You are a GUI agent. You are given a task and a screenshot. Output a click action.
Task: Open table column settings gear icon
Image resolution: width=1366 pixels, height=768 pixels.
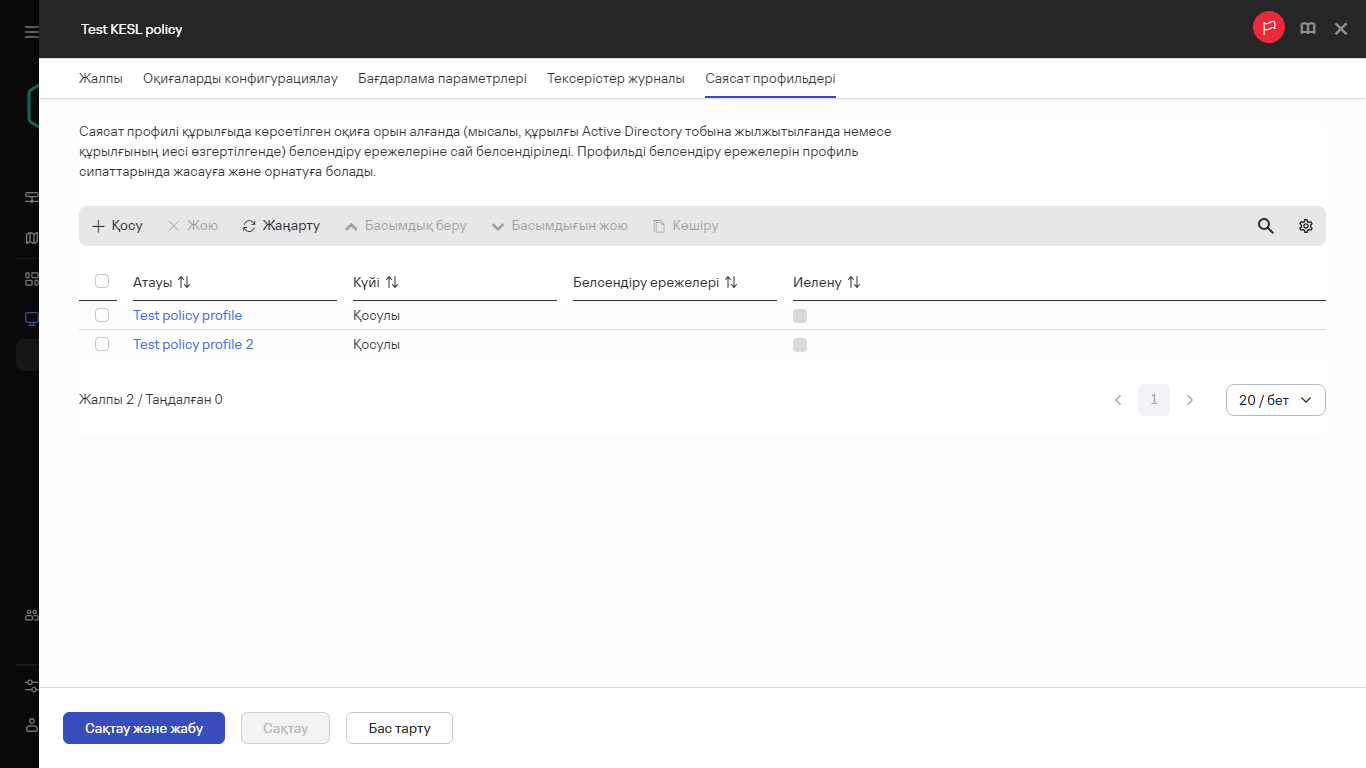coord(1305,226)
